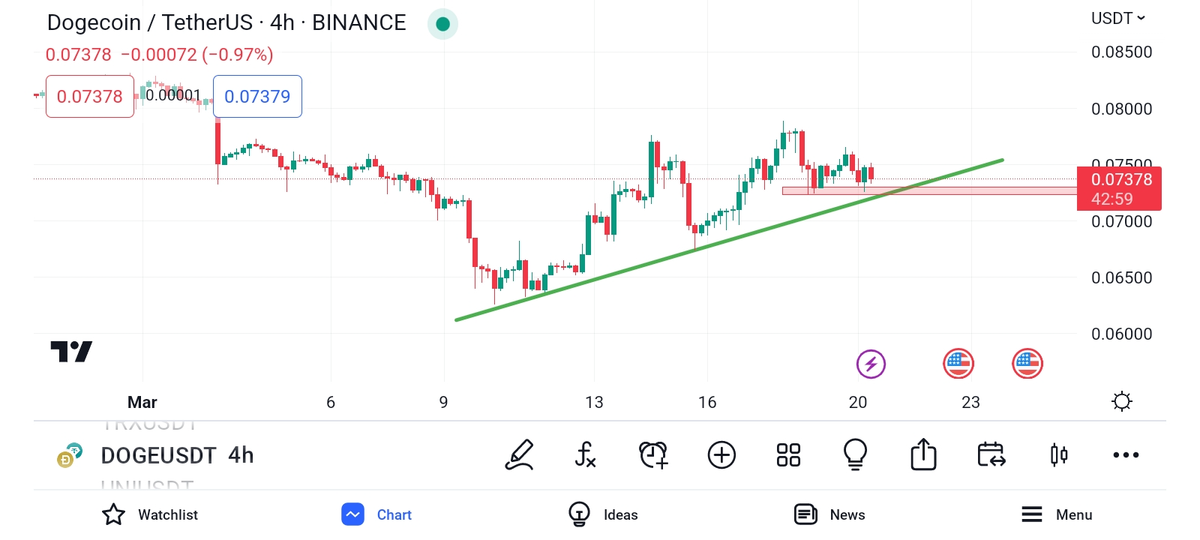This screenshot has width=1200, height=540.
Task: Switch to the News tab
Action: coord(829,514)
